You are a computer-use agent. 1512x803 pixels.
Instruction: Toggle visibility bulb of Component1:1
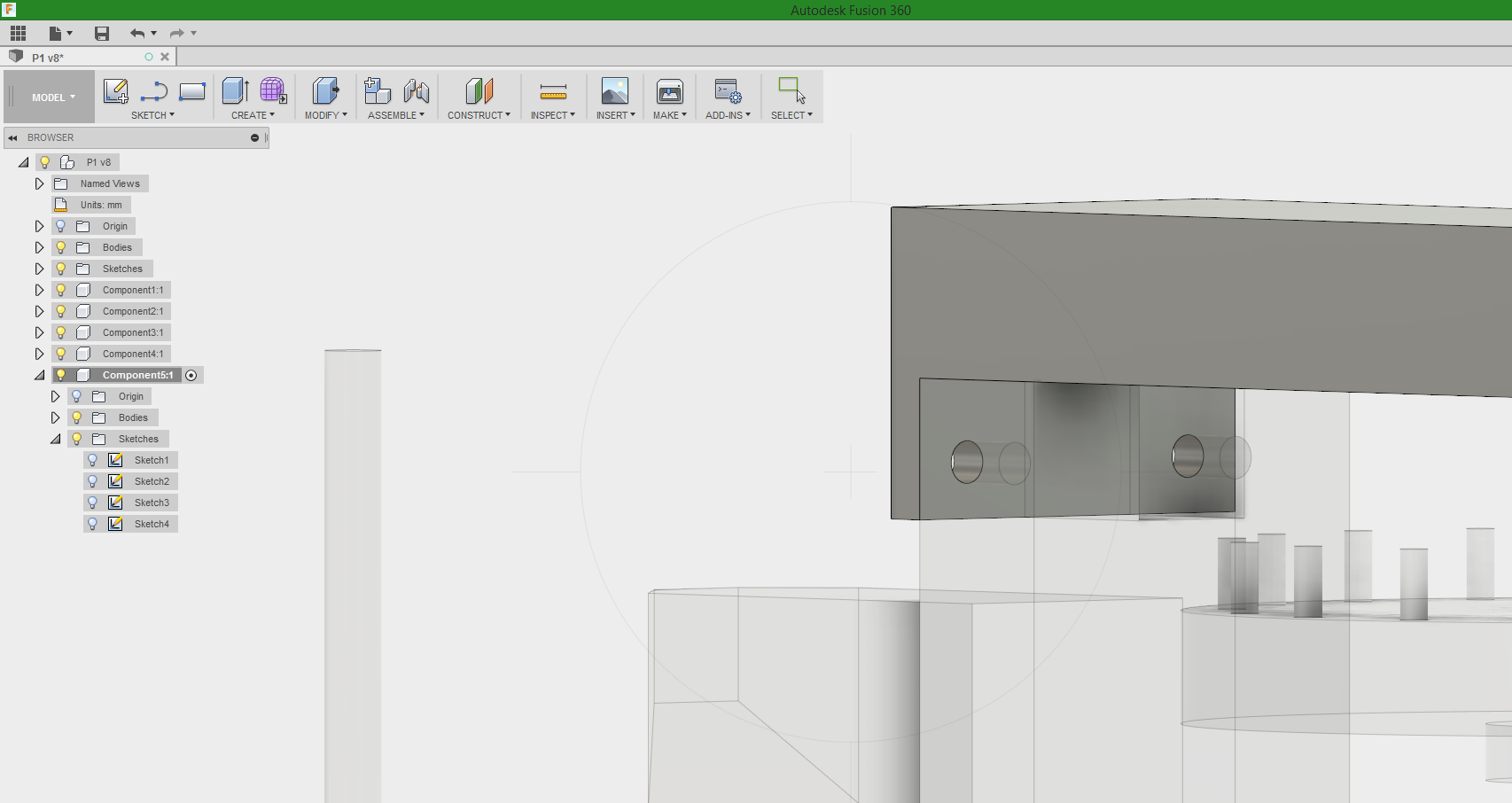click(61, 290)
